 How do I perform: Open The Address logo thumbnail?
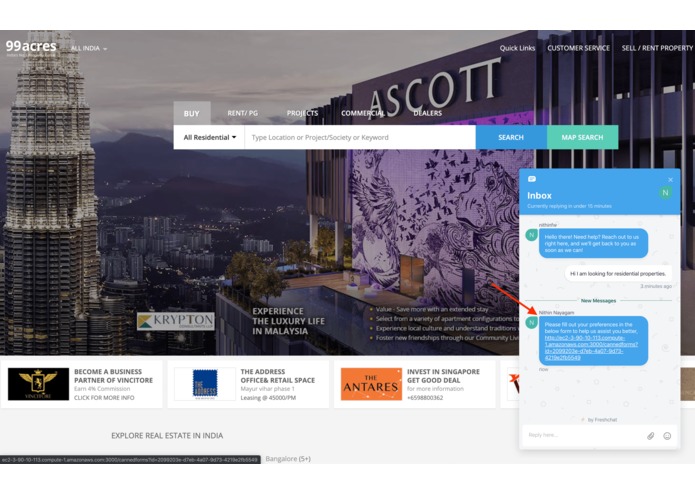(x=205, y=384)
